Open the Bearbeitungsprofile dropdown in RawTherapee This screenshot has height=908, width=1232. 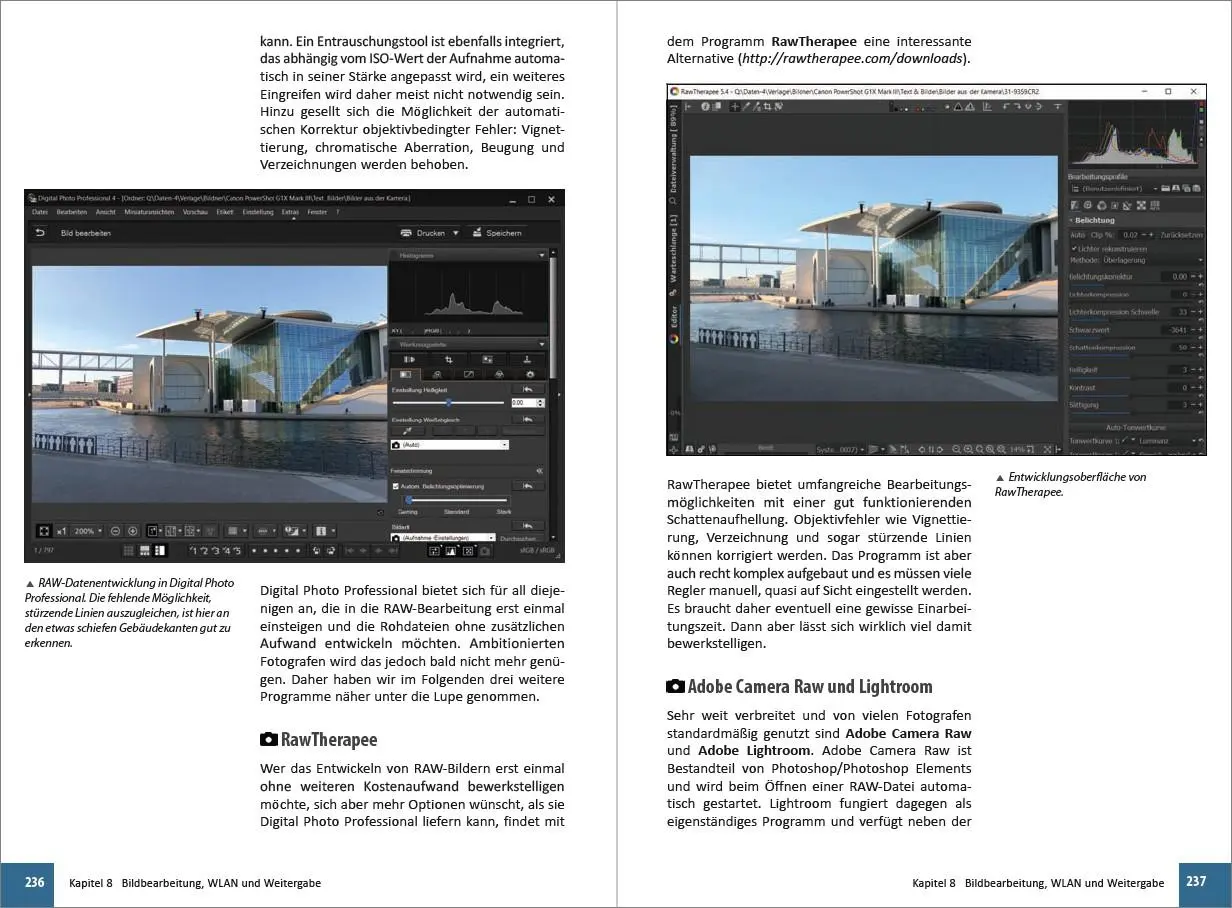(1115, 189)
